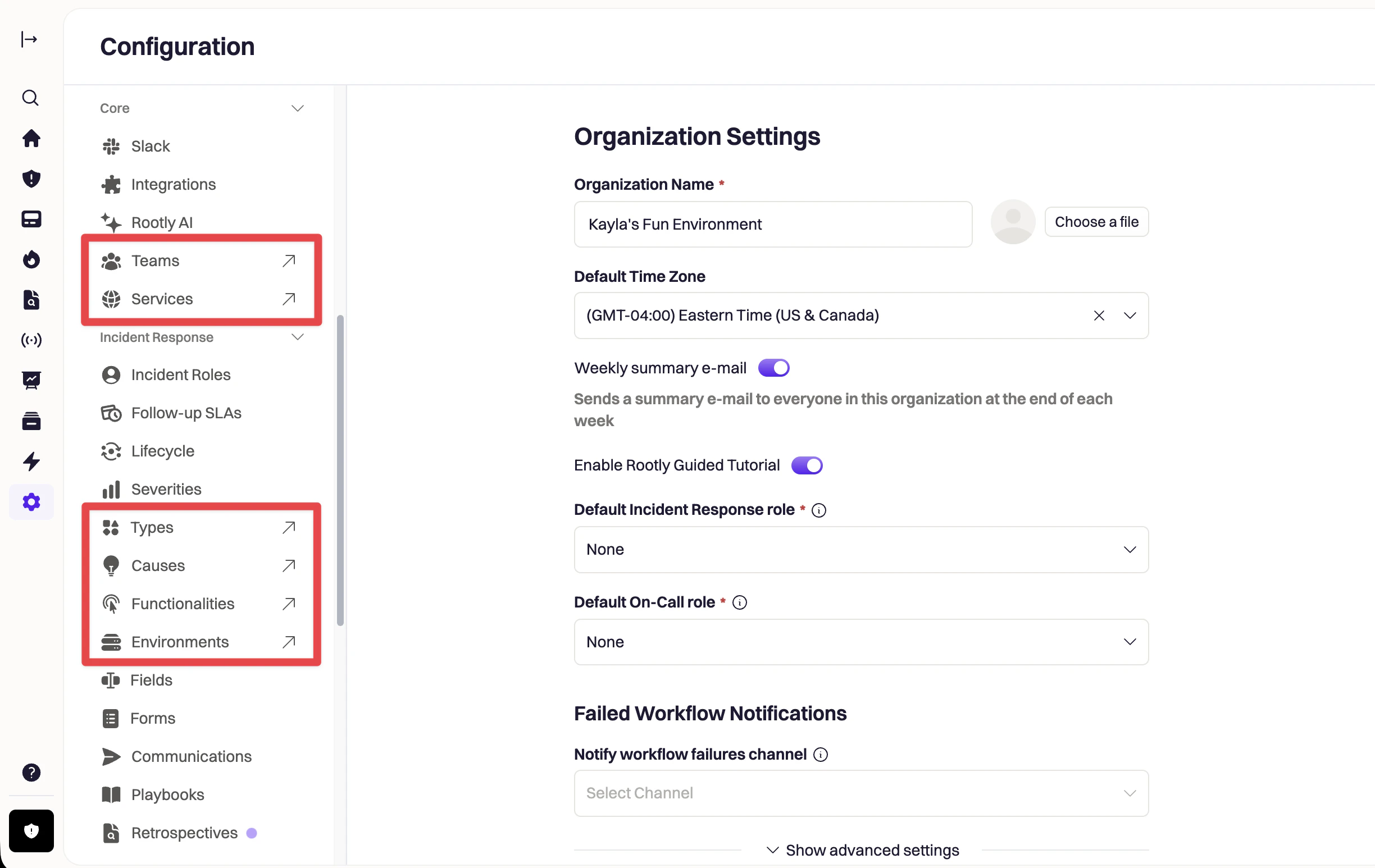Open the Select Channel dropdown
Viewport: 1375px width, 868px height.
tap(860, 793)
